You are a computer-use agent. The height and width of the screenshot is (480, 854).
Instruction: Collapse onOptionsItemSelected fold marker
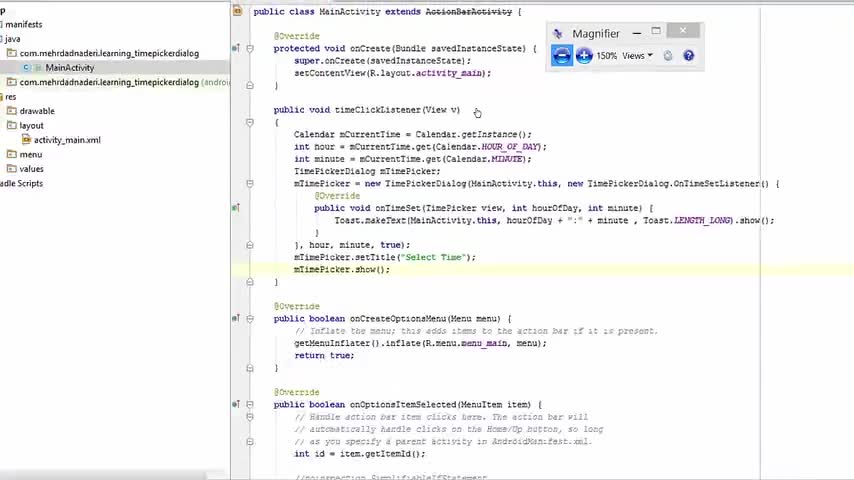coord(250,405)
